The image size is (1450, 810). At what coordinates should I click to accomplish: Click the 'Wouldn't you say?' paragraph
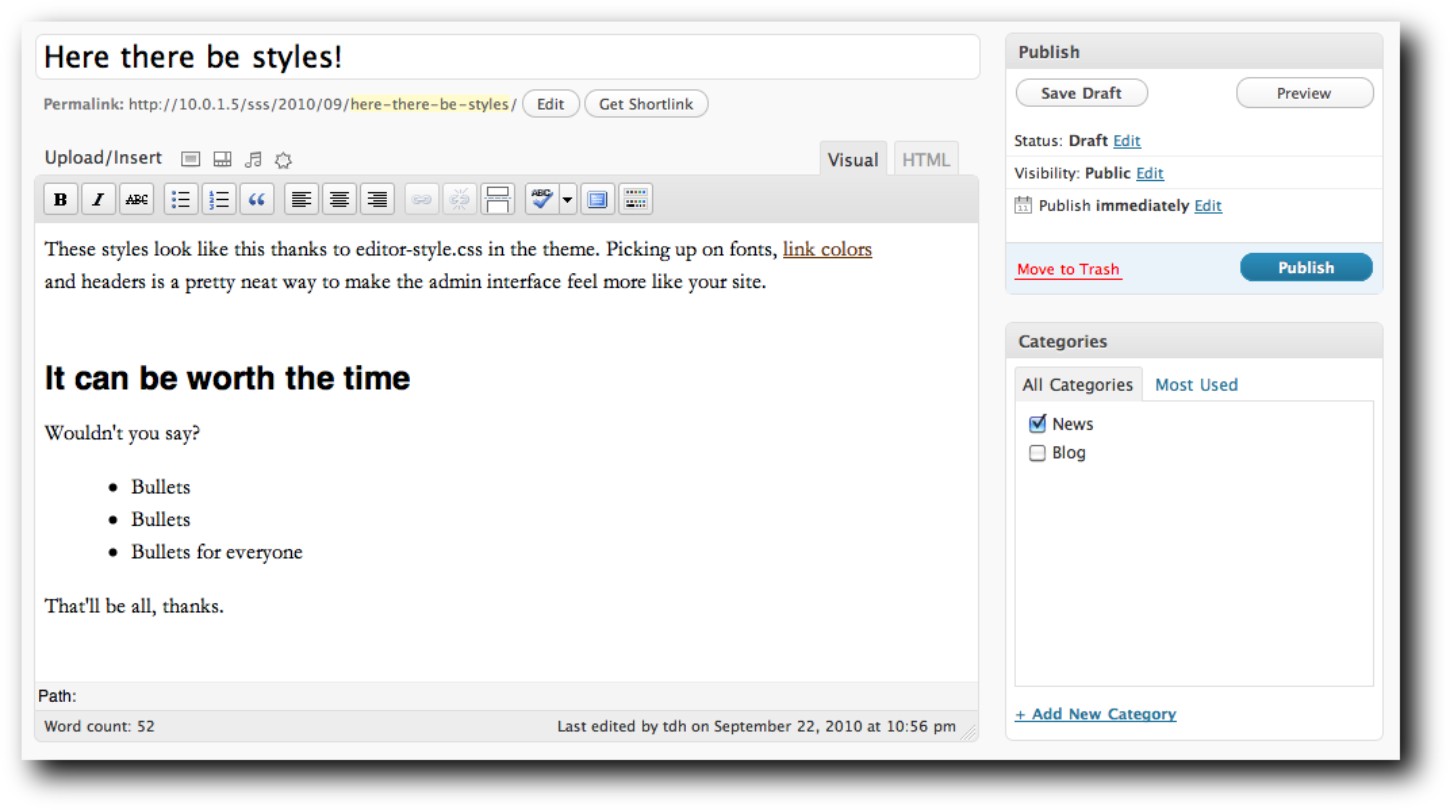[122, 434]
